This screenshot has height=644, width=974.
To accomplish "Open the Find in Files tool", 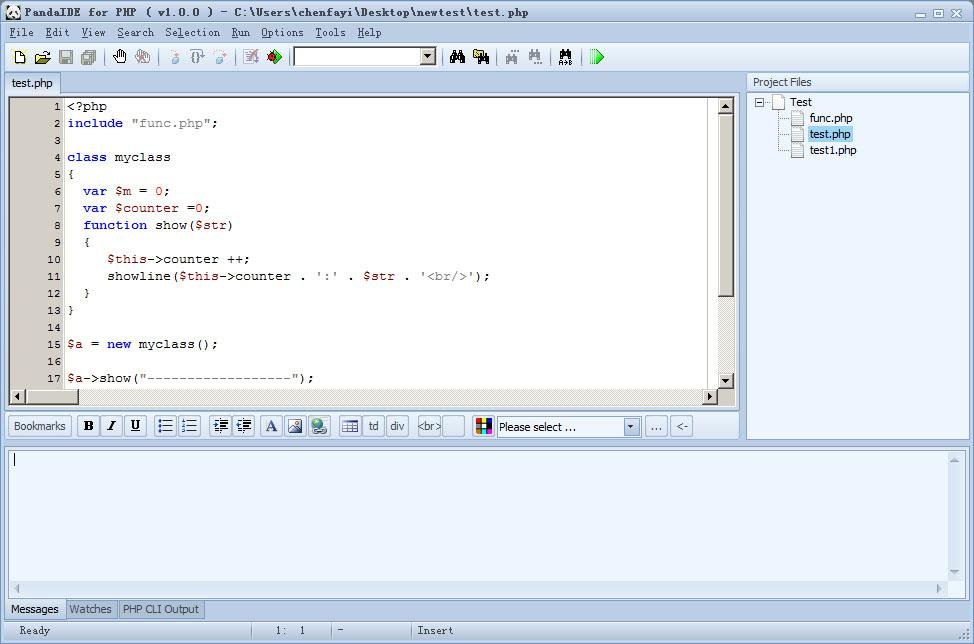I will pos(481,57).
